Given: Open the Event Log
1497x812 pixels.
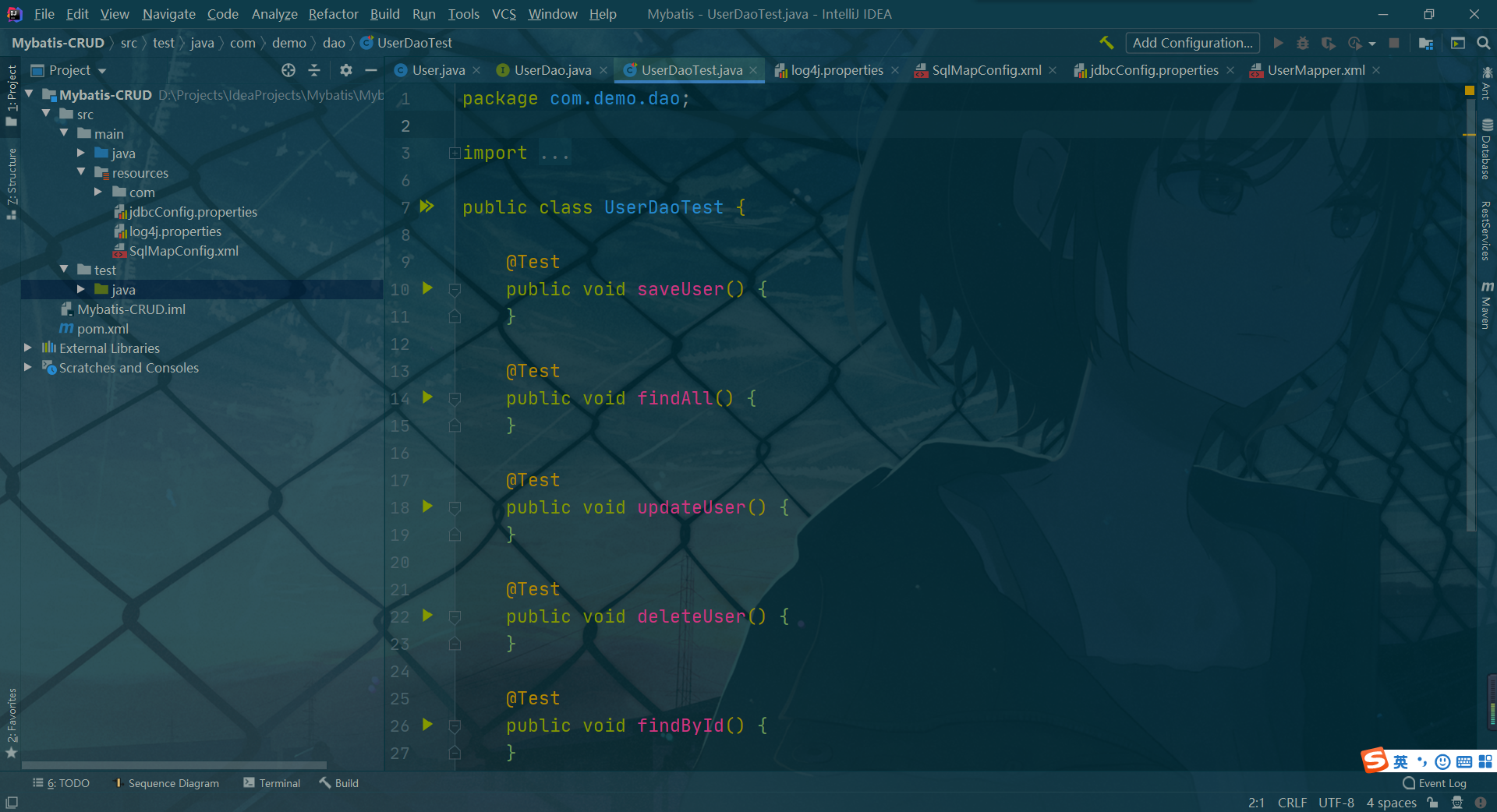Looking at the screenshot, I should pyautogui.click(x=1435, y=783).
